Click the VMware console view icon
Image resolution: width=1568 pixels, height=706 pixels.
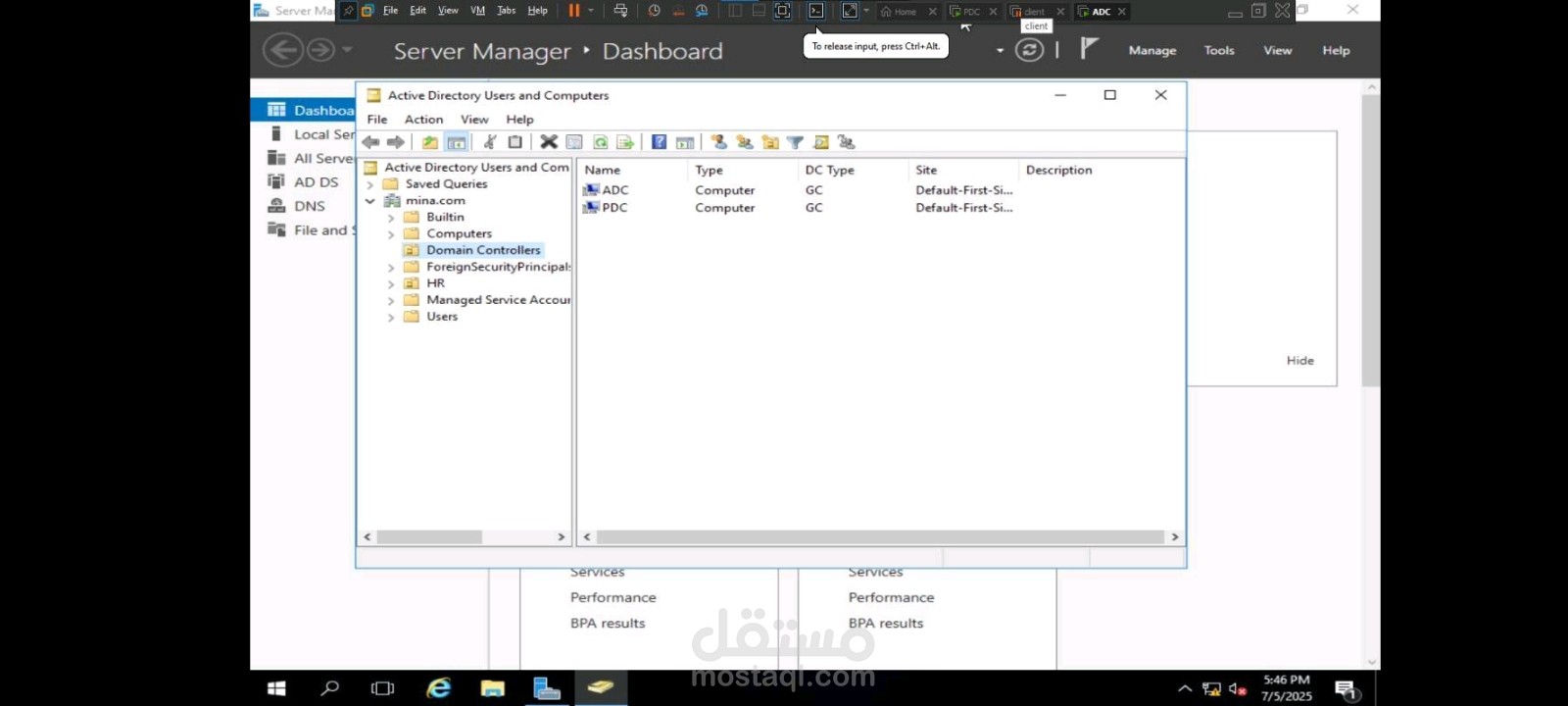(815, 11)
